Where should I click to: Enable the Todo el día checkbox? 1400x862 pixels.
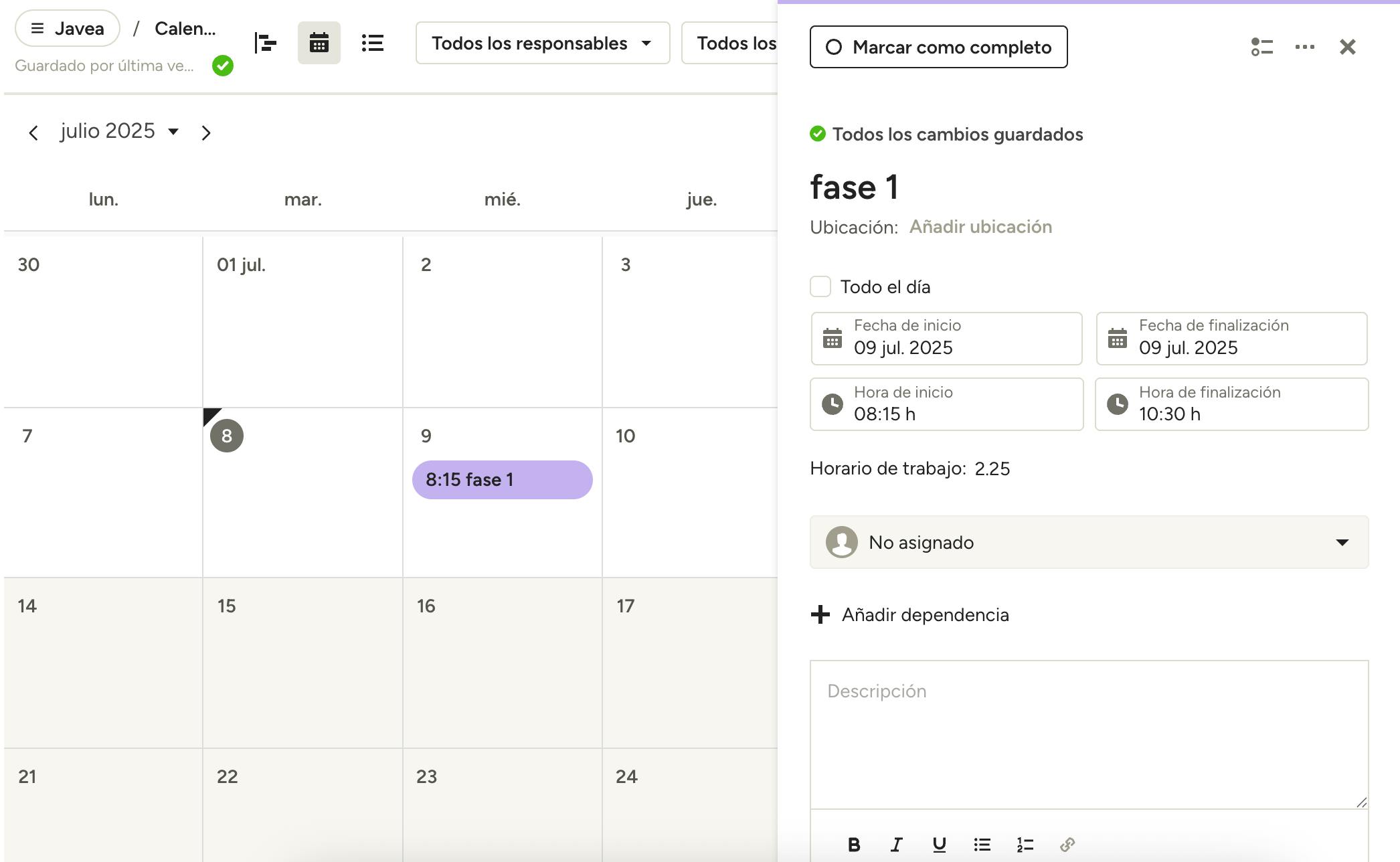(820, 286)
